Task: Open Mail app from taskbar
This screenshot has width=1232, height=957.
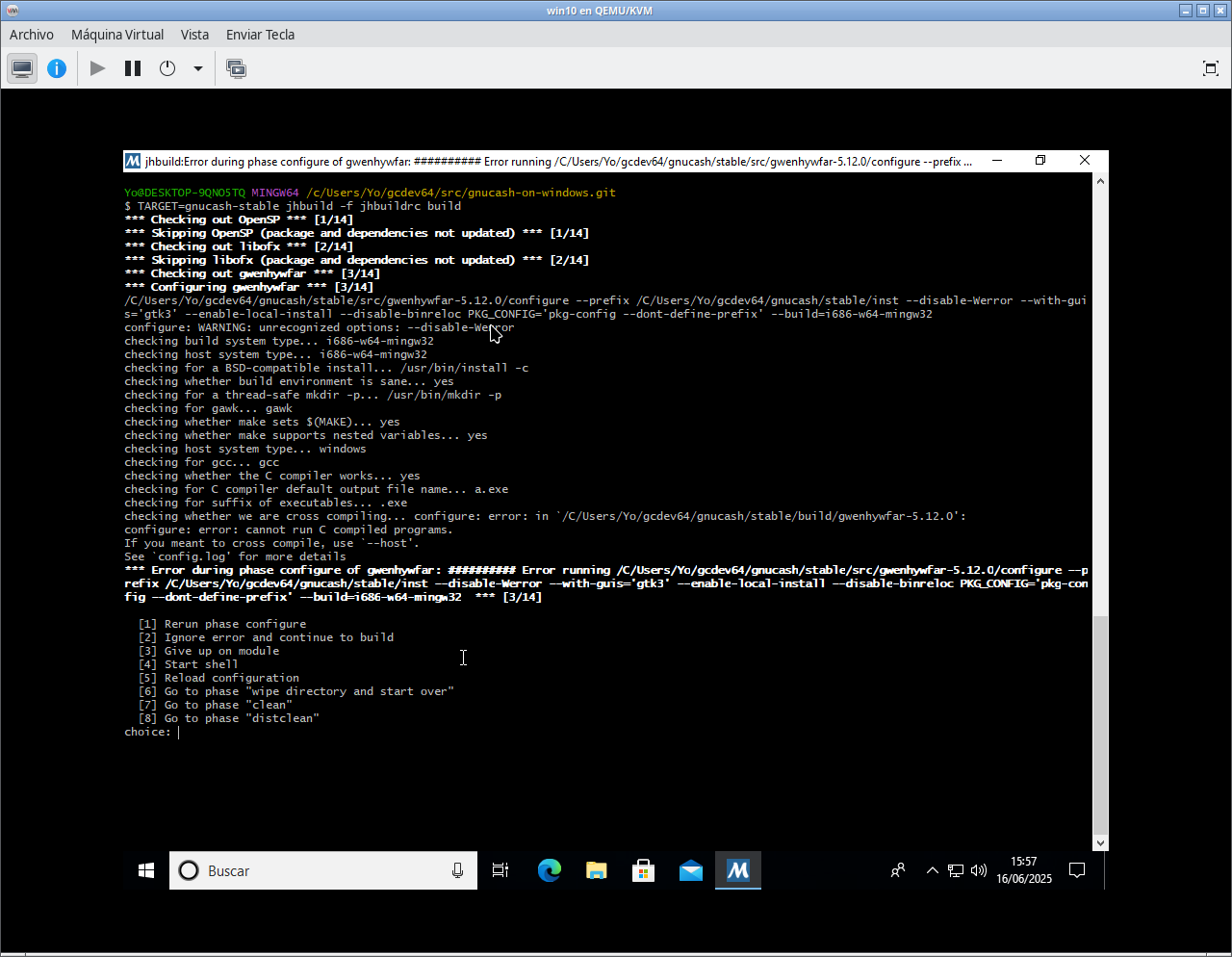Action: [x=690, y=870]
